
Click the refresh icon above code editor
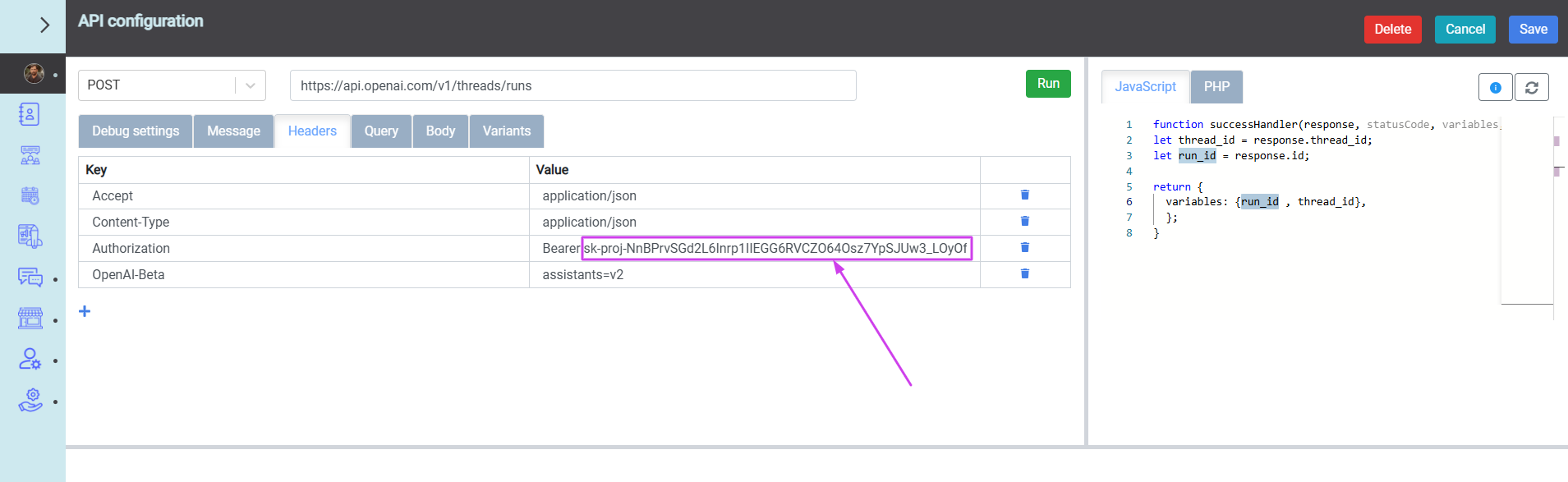1531,87
